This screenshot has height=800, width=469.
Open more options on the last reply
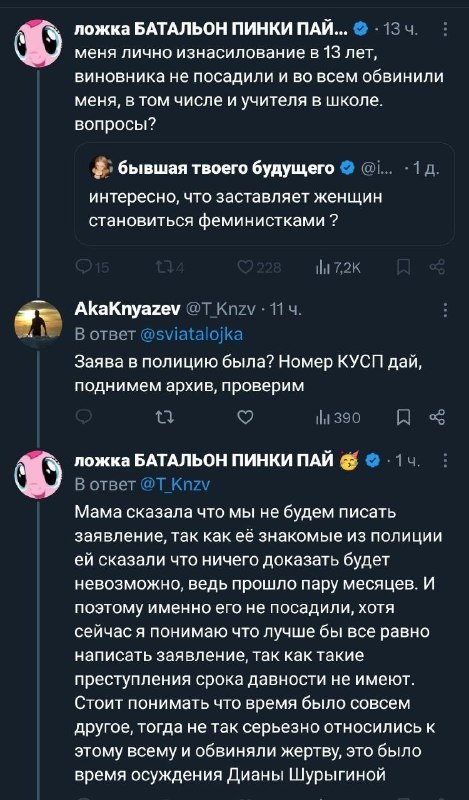(x=445, y=461)
